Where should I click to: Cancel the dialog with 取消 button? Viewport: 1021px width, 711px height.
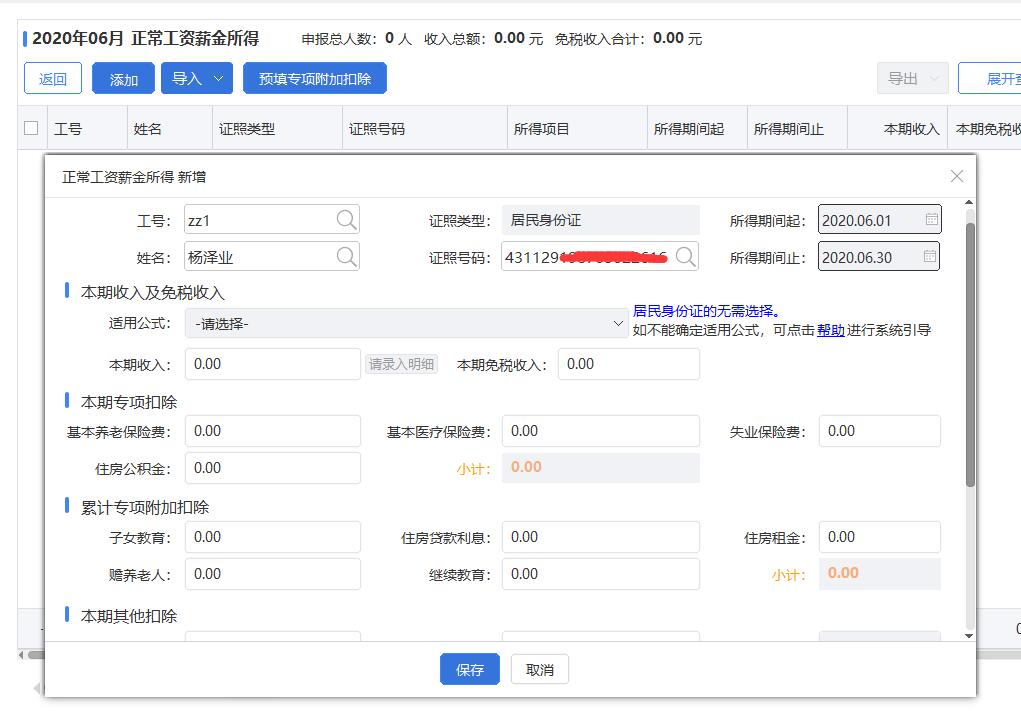coord(540,669)
